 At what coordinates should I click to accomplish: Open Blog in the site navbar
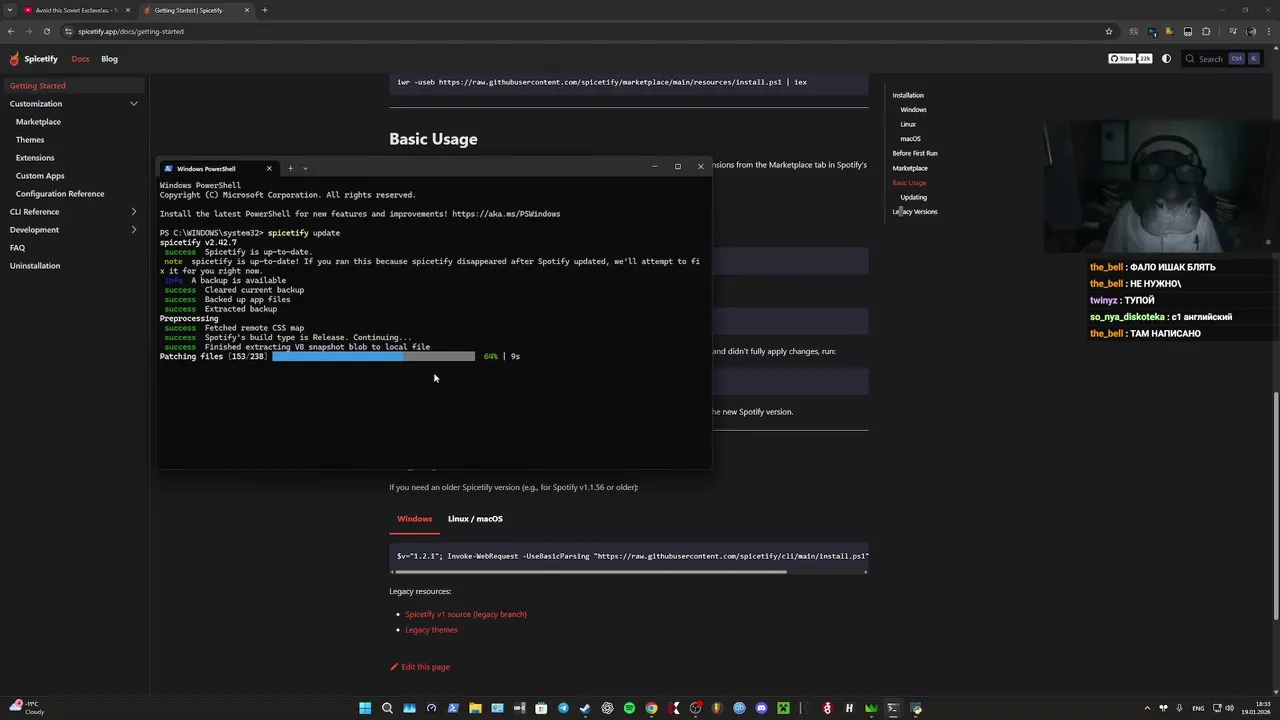(109, 59)
